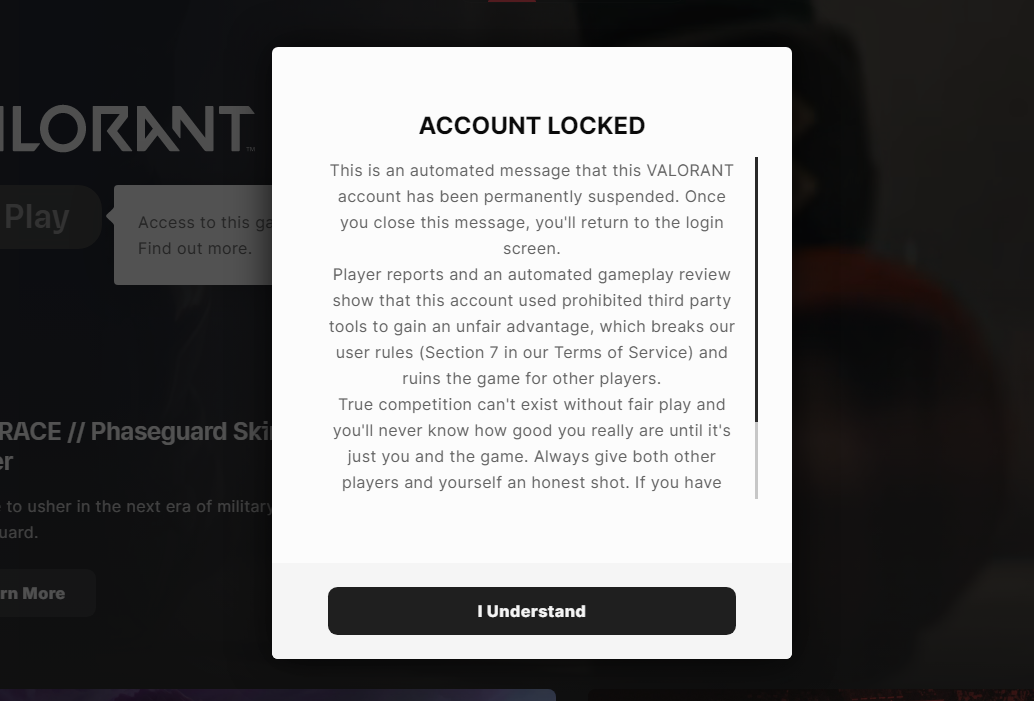The height and width of the screenshot is (701, 1034).
Task: Click the VALORANT logo
Action: coord(125,129)
